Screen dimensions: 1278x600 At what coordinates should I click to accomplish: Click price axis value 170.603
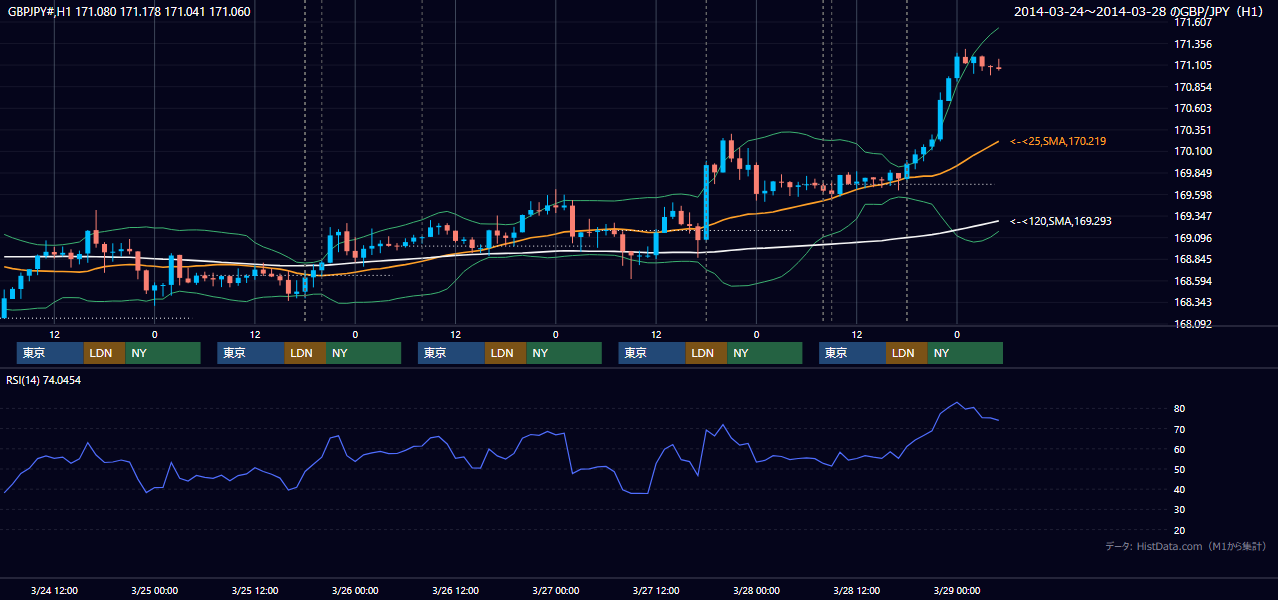(1193, 109)
